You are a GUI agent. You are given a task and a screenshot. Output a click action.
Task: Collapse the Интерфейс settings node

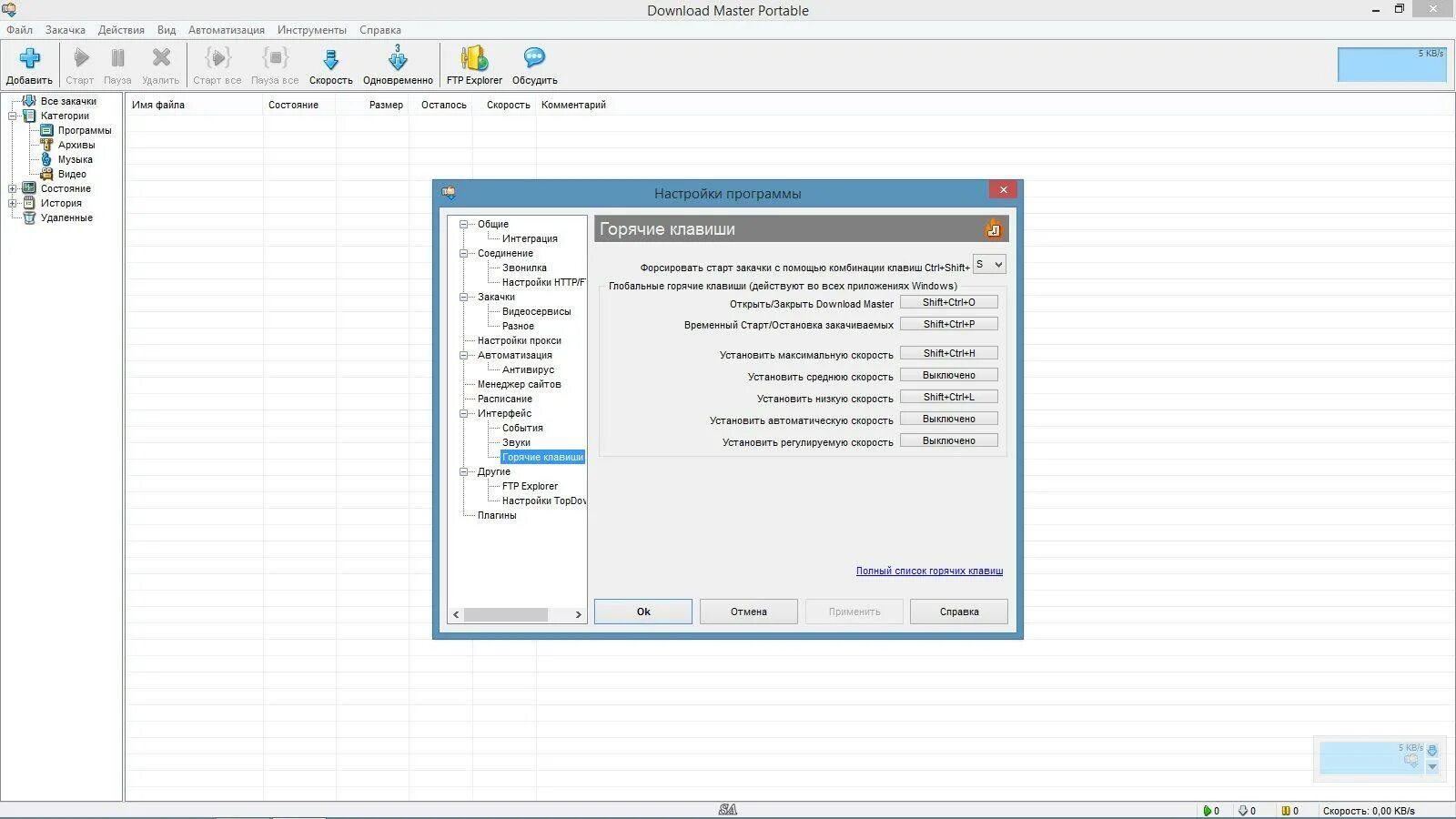point(463,413)
